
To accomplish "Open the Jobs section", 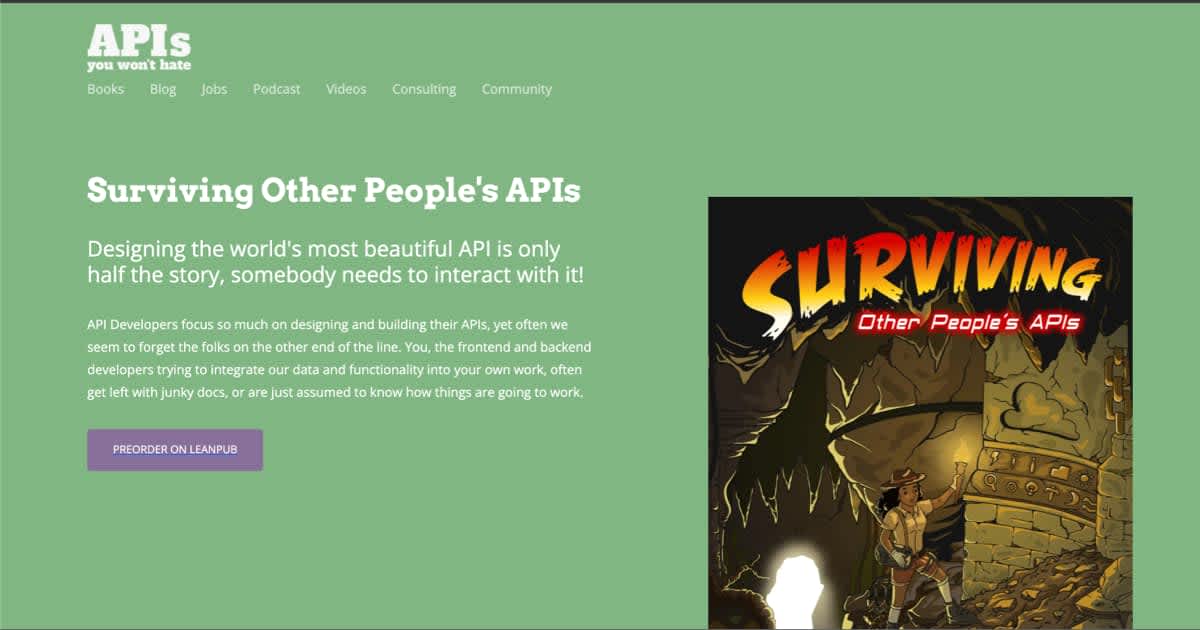I will click(214, 89).
